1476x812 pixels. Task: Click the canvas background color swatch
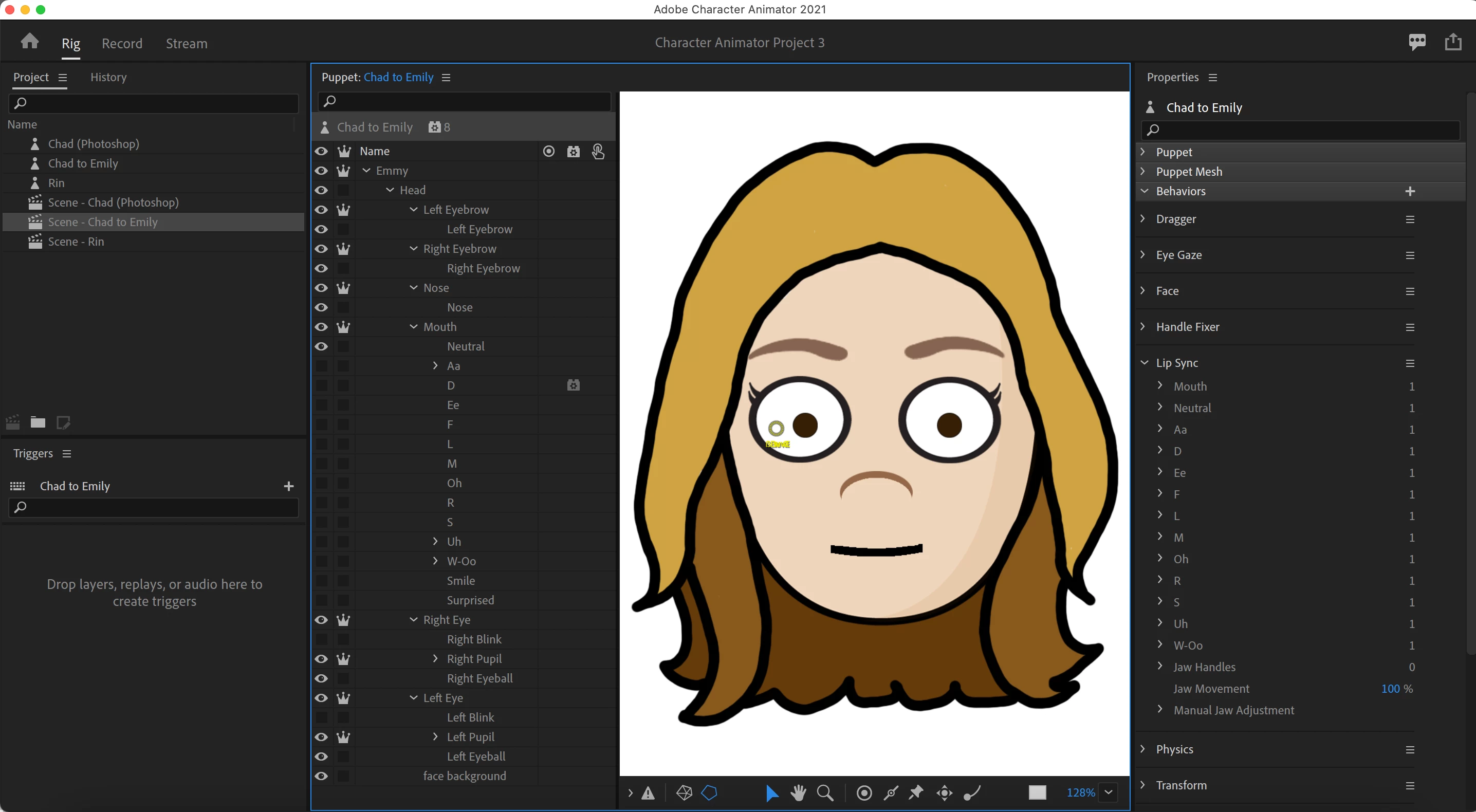click(x=1037, y=792)
